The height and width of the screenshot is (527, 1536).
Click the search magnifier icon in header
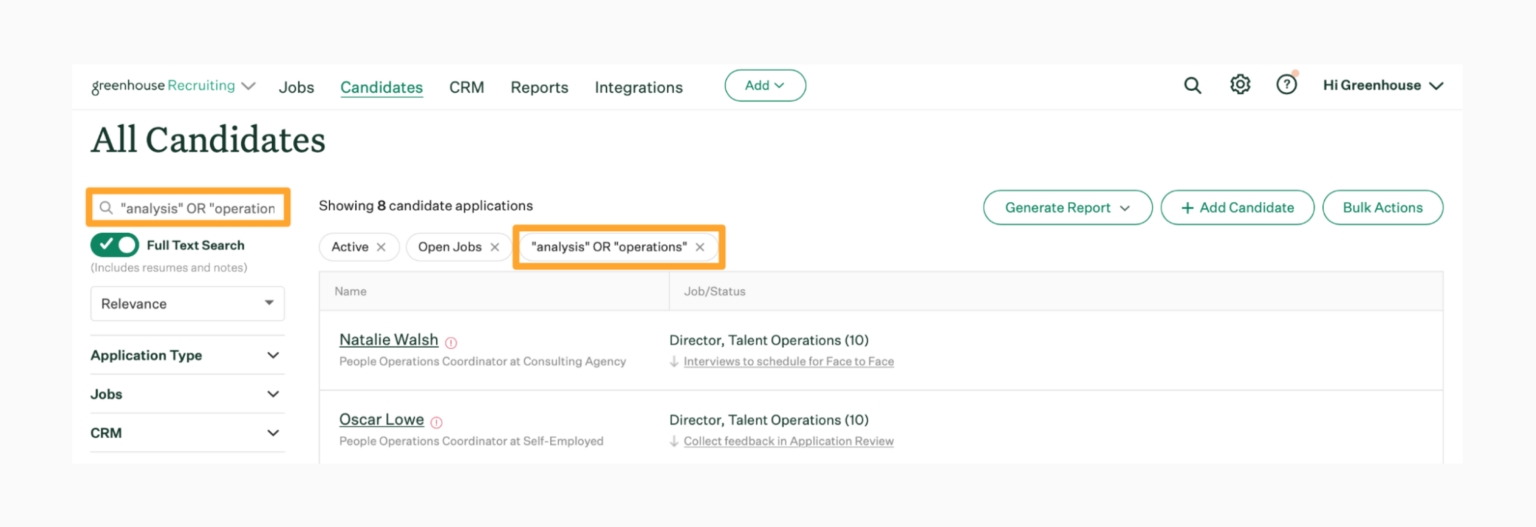click(1192, 86)
